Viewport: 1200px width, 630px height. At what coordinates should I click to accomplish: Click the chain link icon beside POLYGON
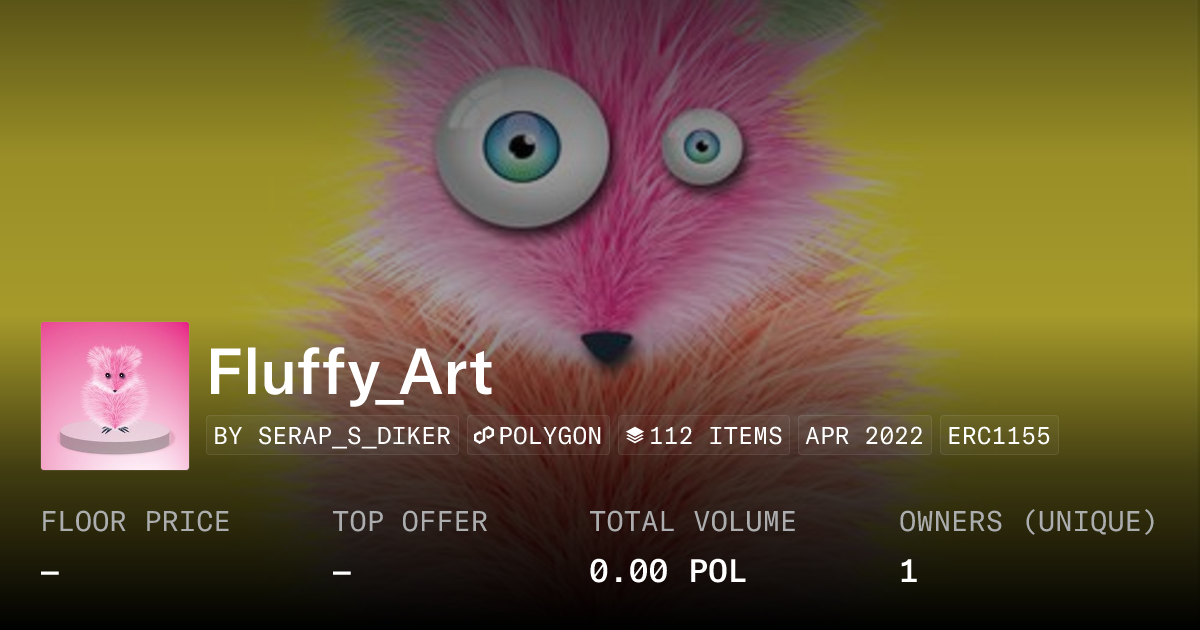(x=485, y=436)
